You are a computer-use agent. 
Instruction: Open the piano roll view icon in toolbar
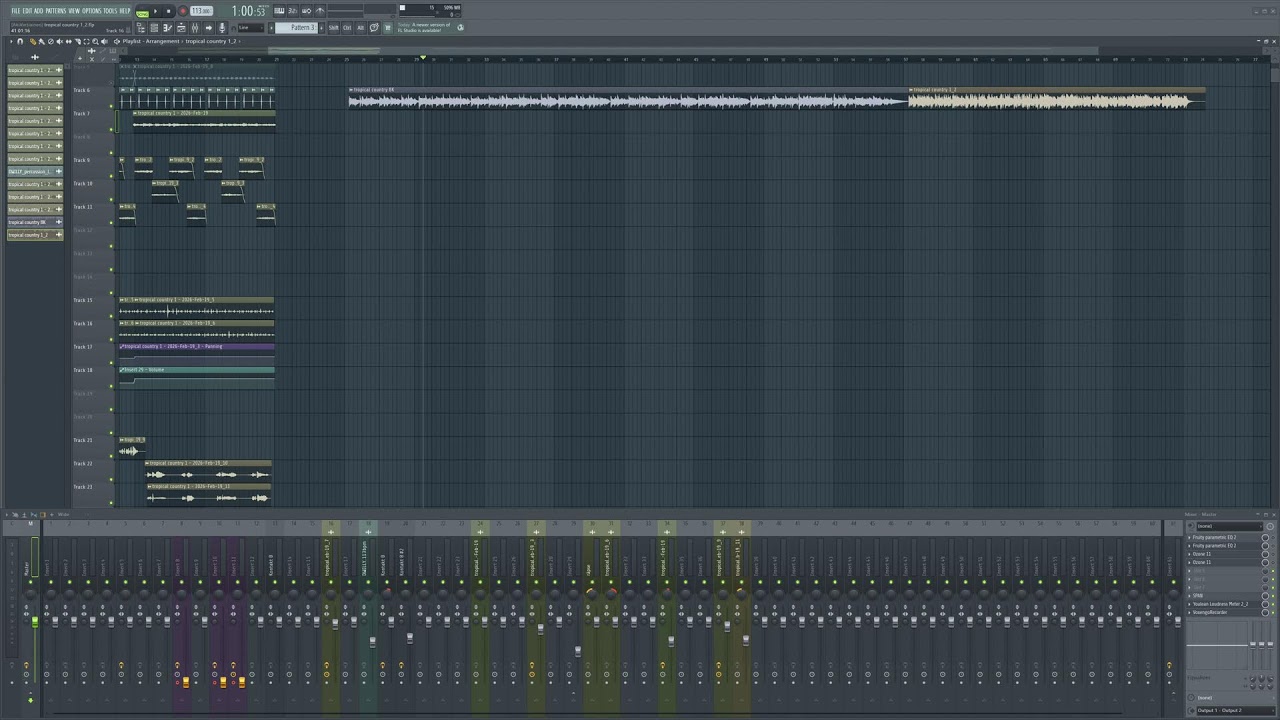(168, 27)
